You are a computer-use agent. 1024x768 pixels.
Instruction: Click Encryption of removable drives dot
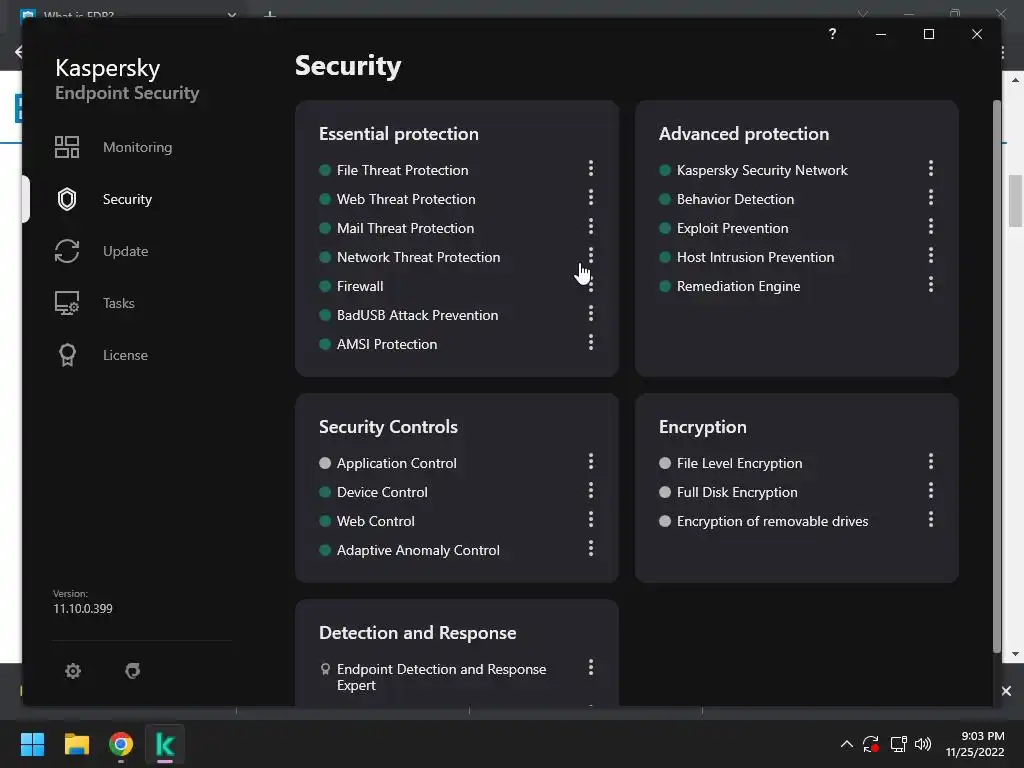pyautogui.click(x=665, y=521)
